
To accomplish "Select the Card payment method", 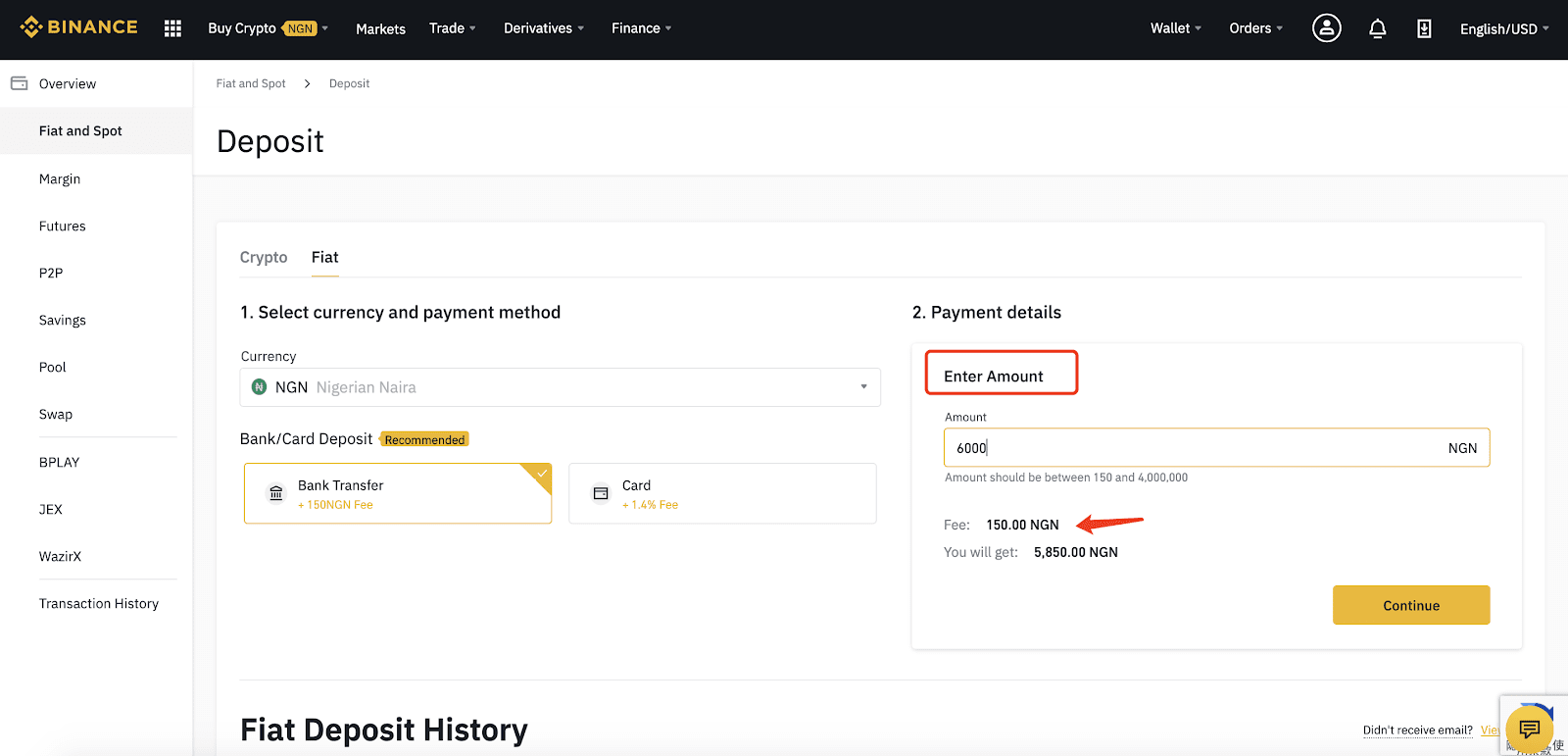I will point(722,493).
